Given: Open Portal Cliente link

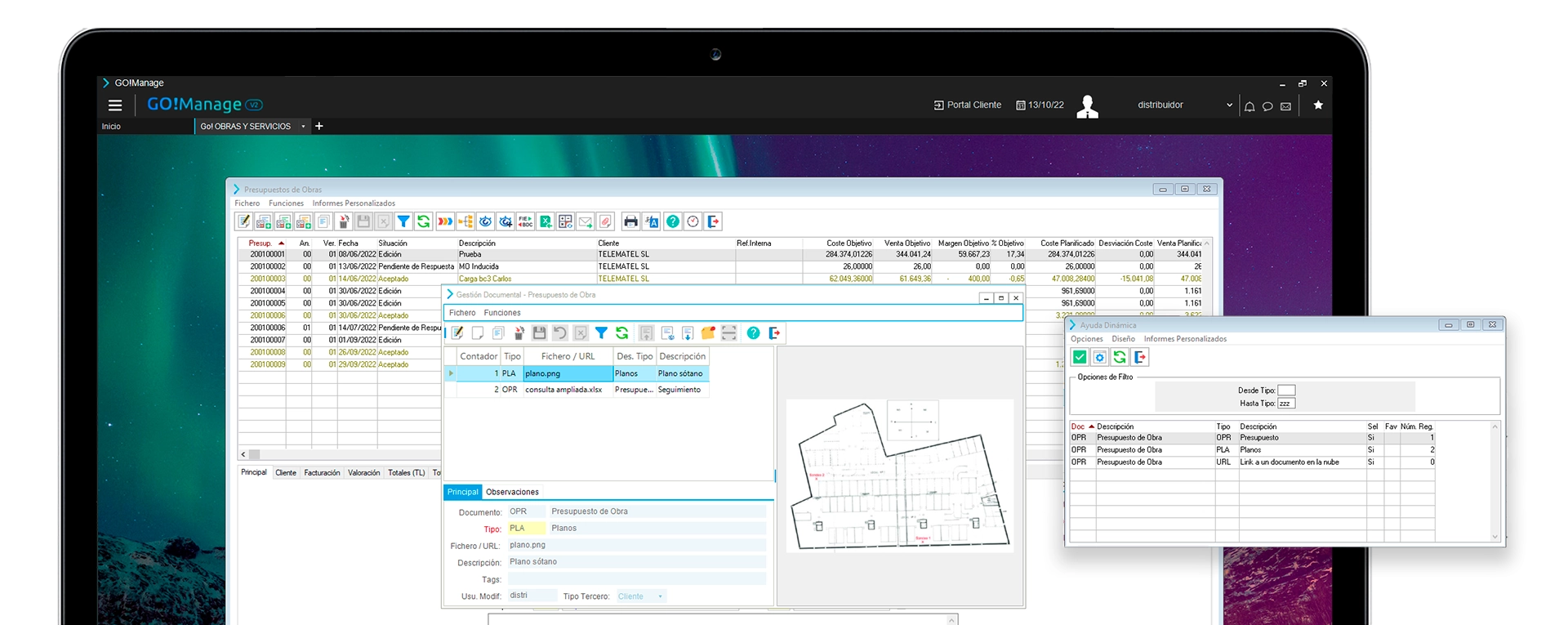Looking at the screenshot, I should (968, 105).
